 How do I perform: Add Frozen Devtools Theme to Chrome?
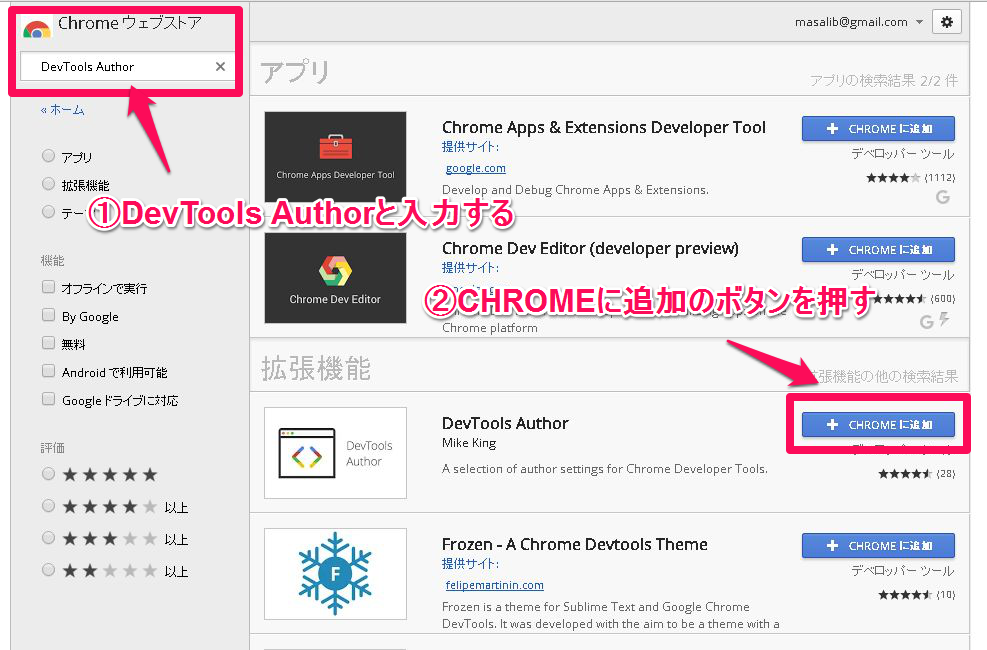878,546
